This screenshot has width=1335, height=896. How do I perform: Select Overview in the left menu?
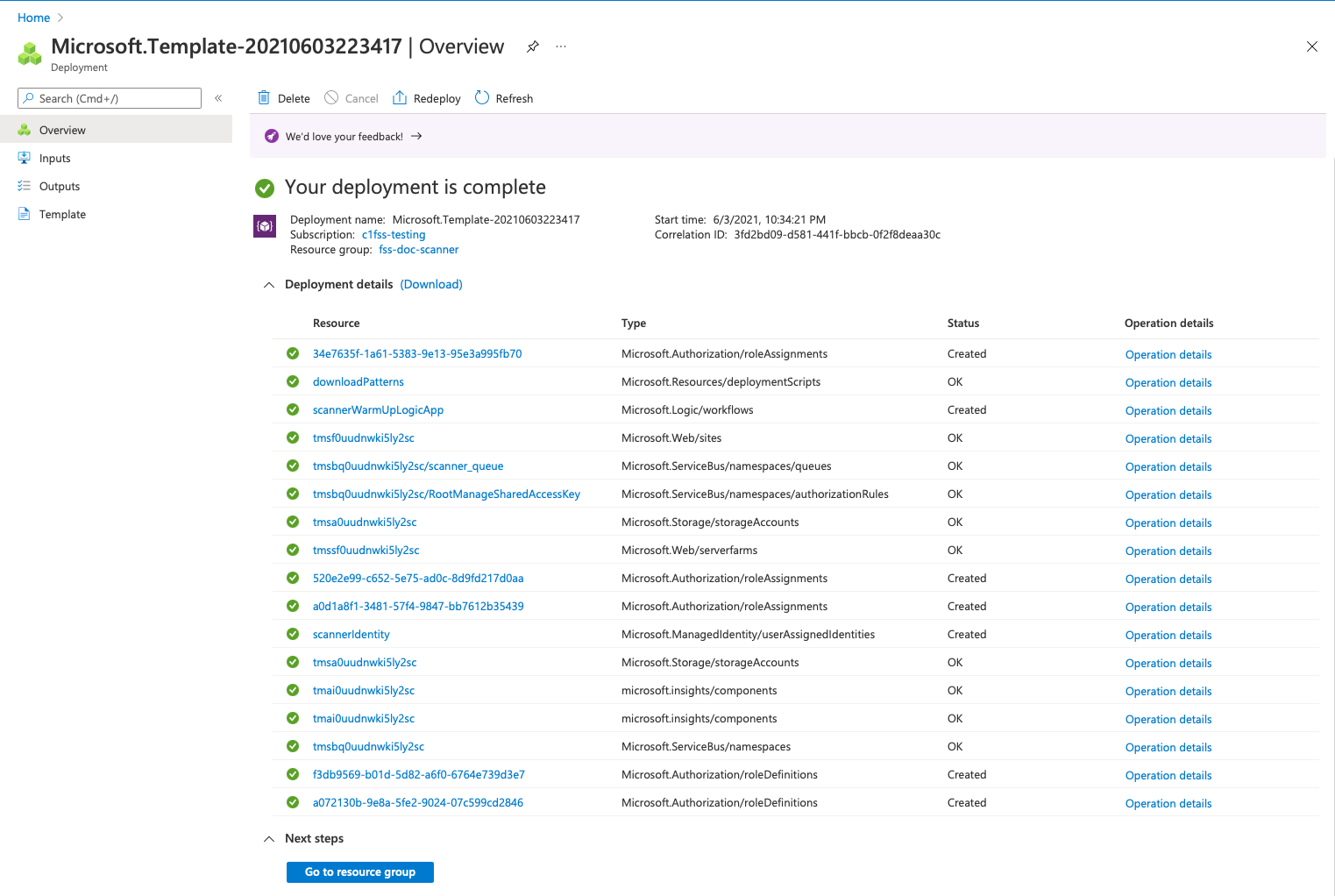[62, 131]
